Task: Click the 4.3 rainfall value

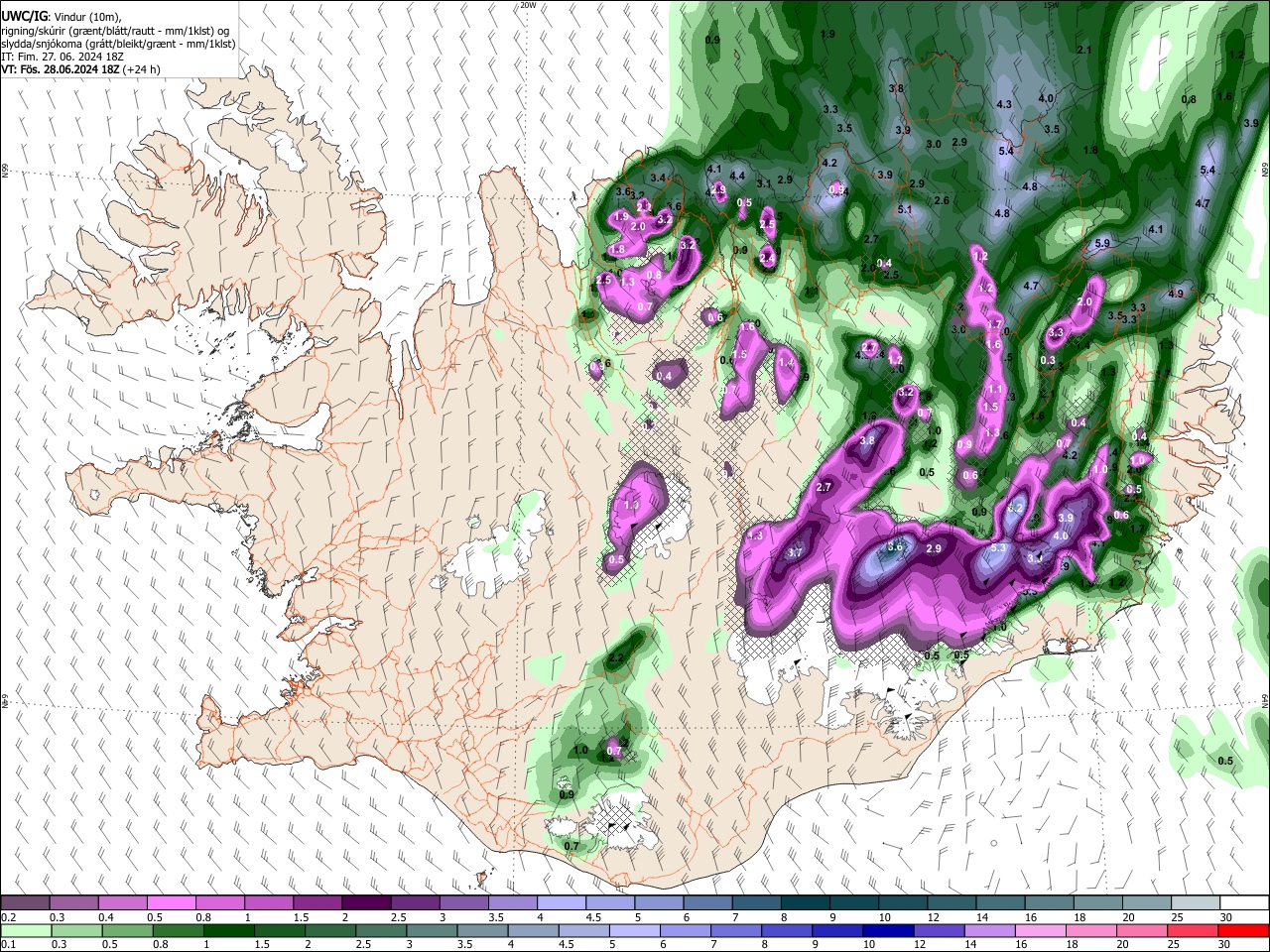Action: (1004, 104)
